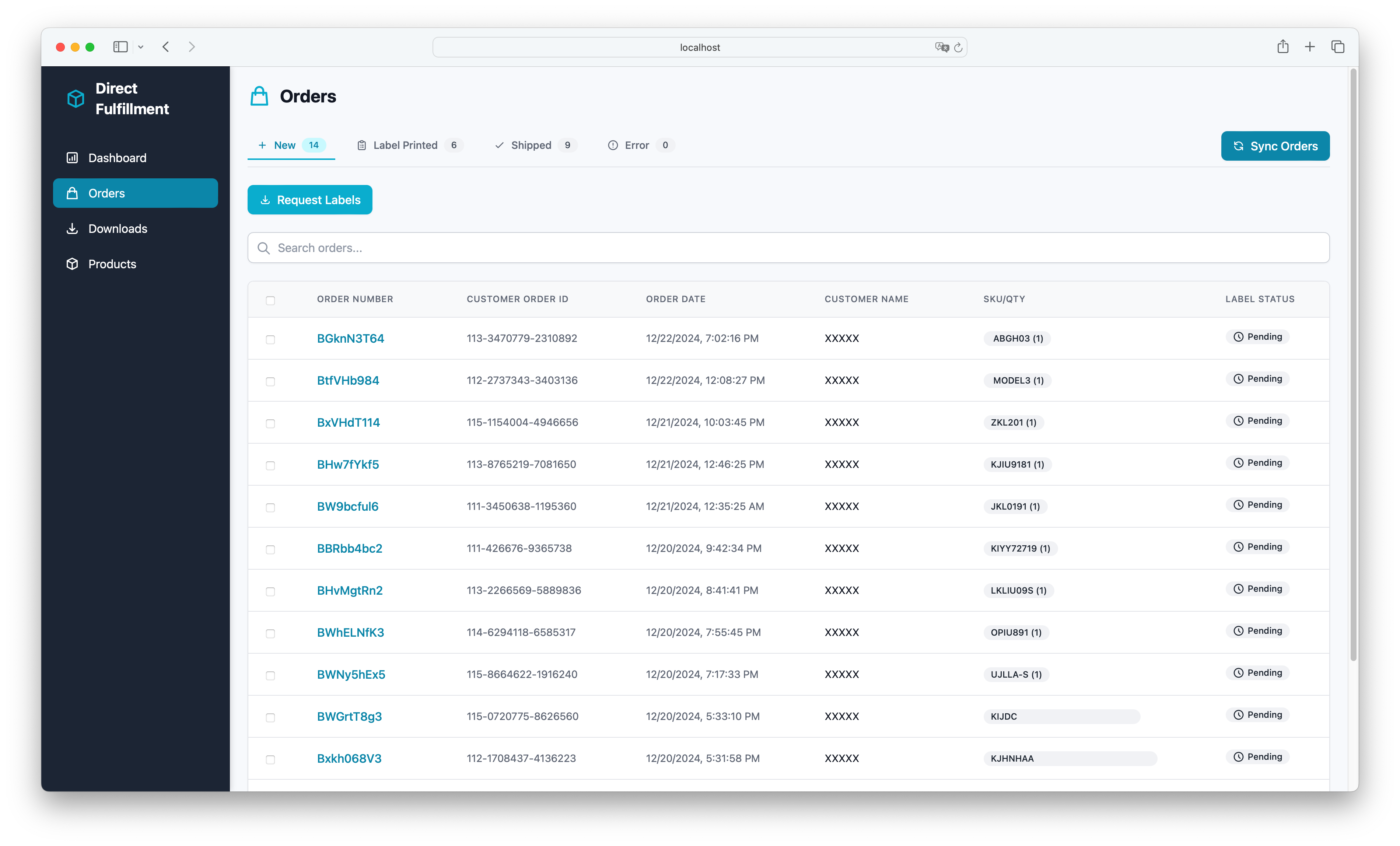Click the browser share icon
The width and height of the screenshot is (1400, 846).
pyautogui.click(x=1282, y=46)
